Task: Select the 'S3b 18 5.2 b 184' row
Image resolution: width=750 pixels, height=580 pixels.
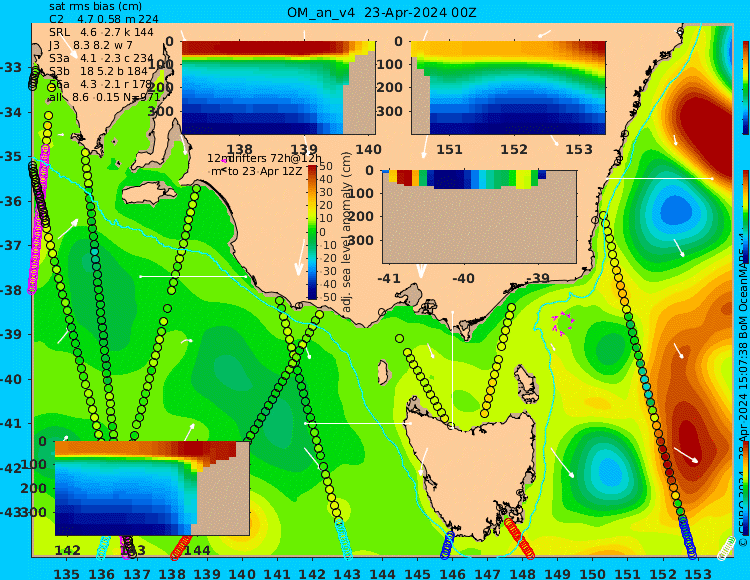Action: [x=98, y=71]
